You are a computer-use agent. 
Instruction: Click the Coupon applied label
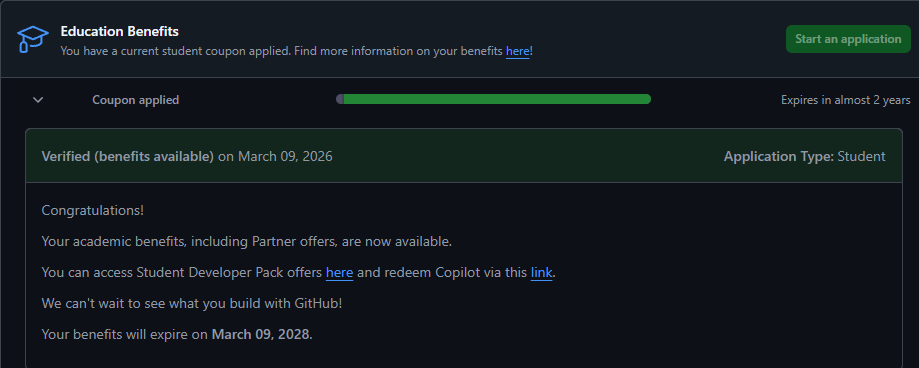135,100
